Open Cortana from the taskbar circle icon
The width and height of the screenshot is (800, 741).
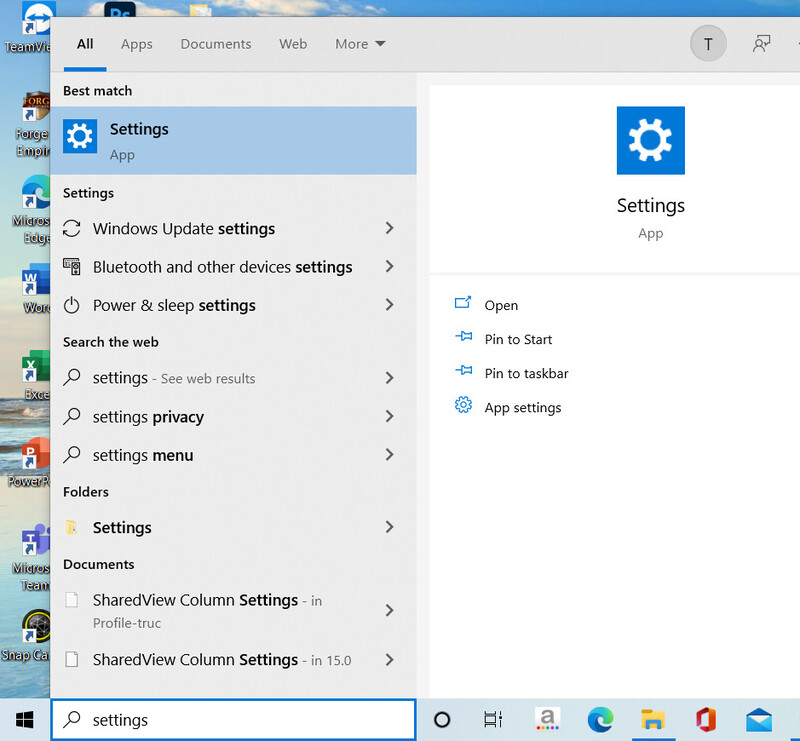pos(442,720)
